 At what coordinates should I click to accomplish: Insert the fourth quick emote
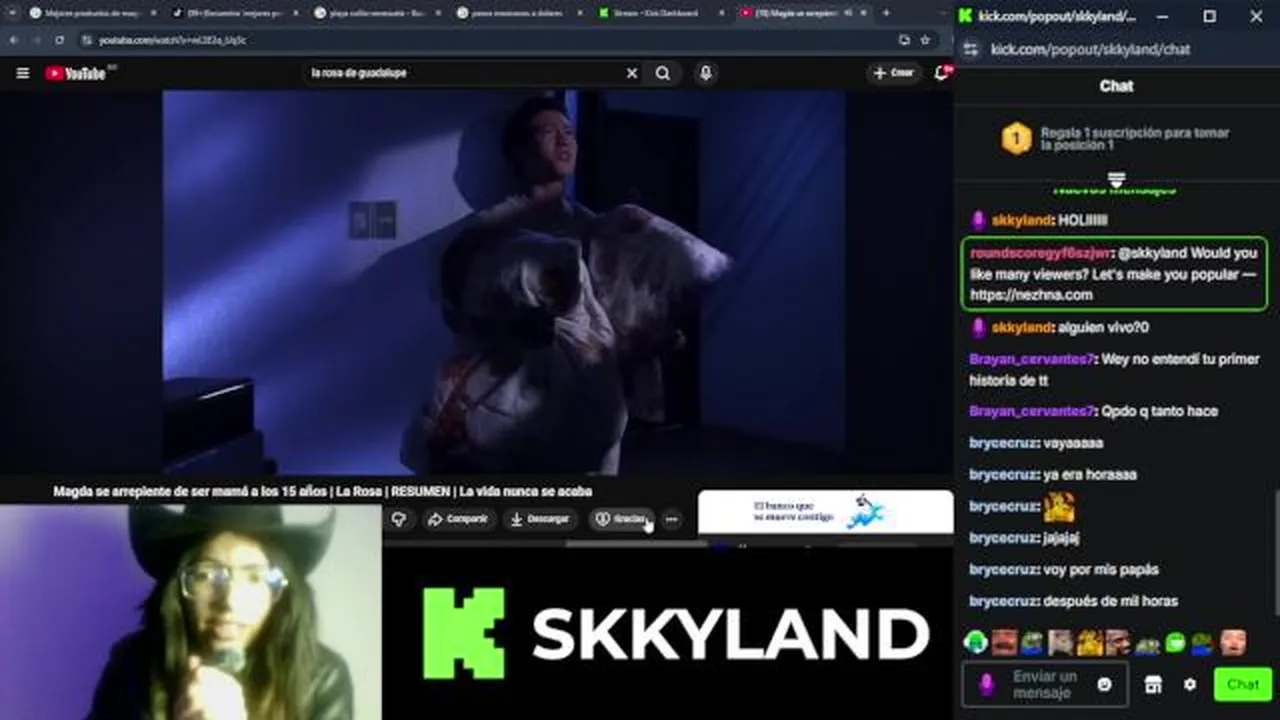(x=1061, y=642)
